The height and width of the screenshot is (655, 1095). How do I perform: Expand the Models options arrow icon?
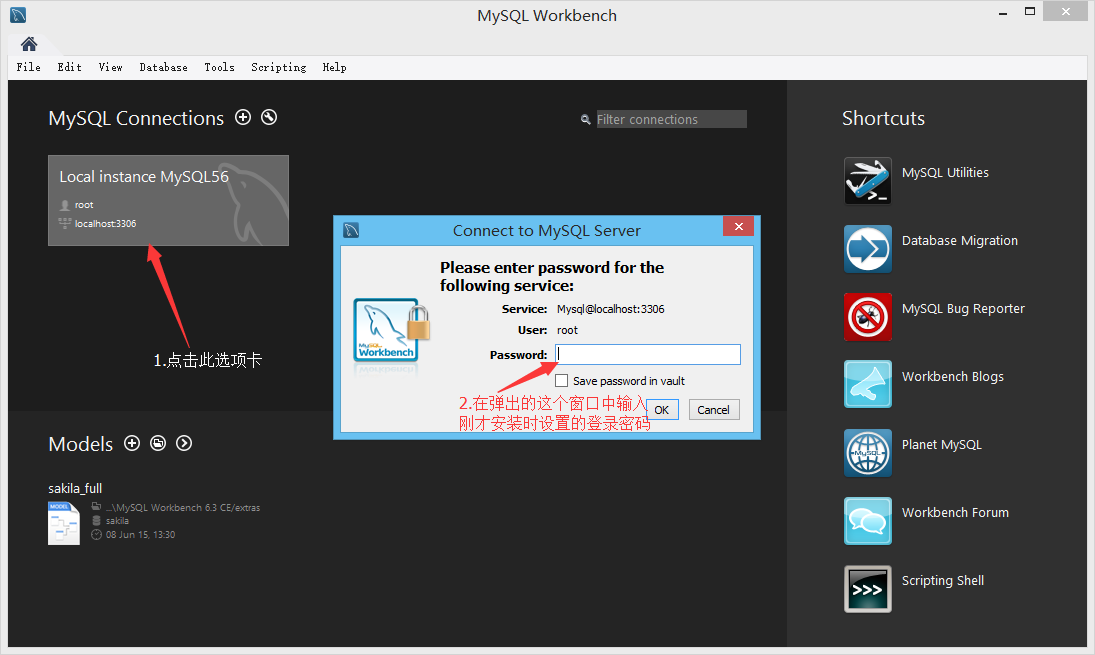pos(184,443)
